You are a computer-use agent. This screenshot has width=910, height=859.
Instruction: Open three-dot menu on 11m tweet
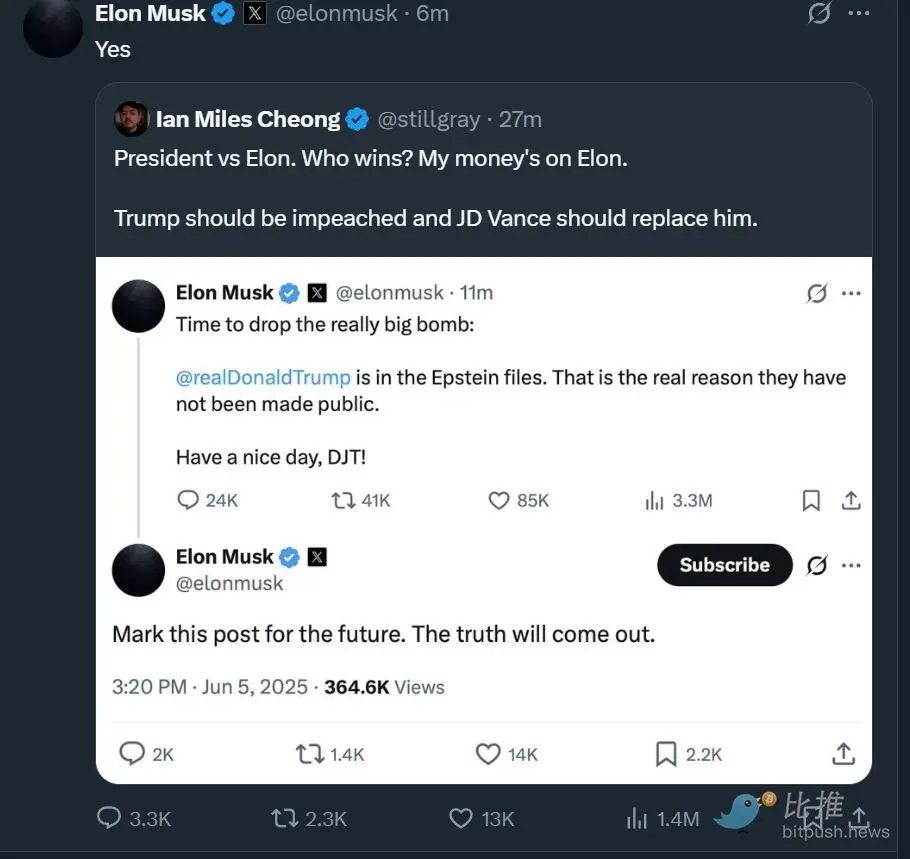(x=851, y=293)
